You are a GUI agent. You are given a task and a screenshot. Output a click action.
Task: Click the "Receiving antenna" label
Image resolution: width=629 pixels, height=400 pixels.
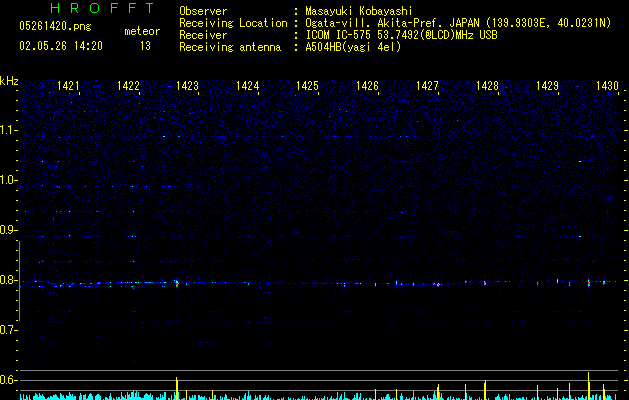click(230, 47)
